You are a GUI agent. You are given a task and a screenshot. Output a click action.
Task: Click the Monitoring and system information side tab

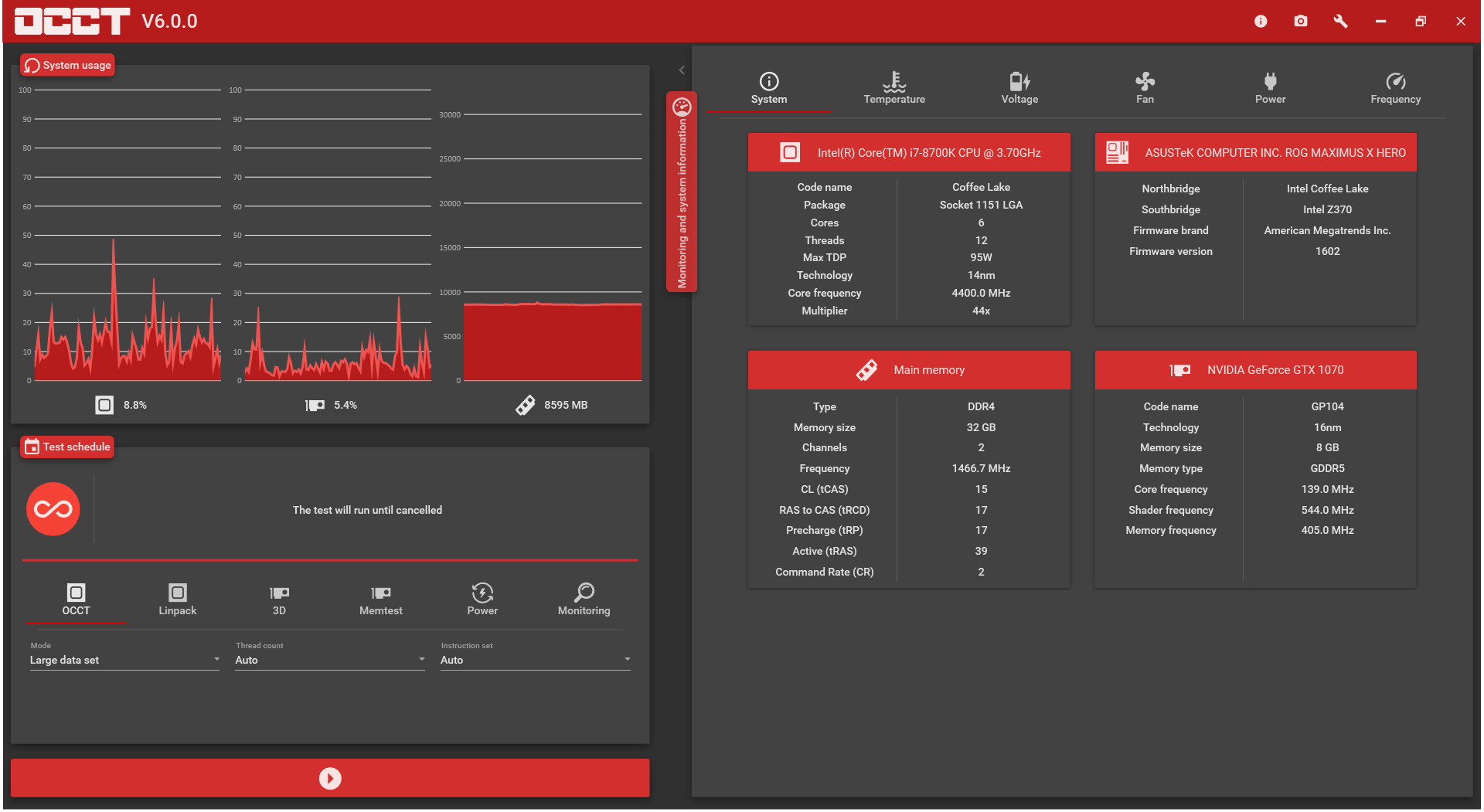[x=682, y=192]
